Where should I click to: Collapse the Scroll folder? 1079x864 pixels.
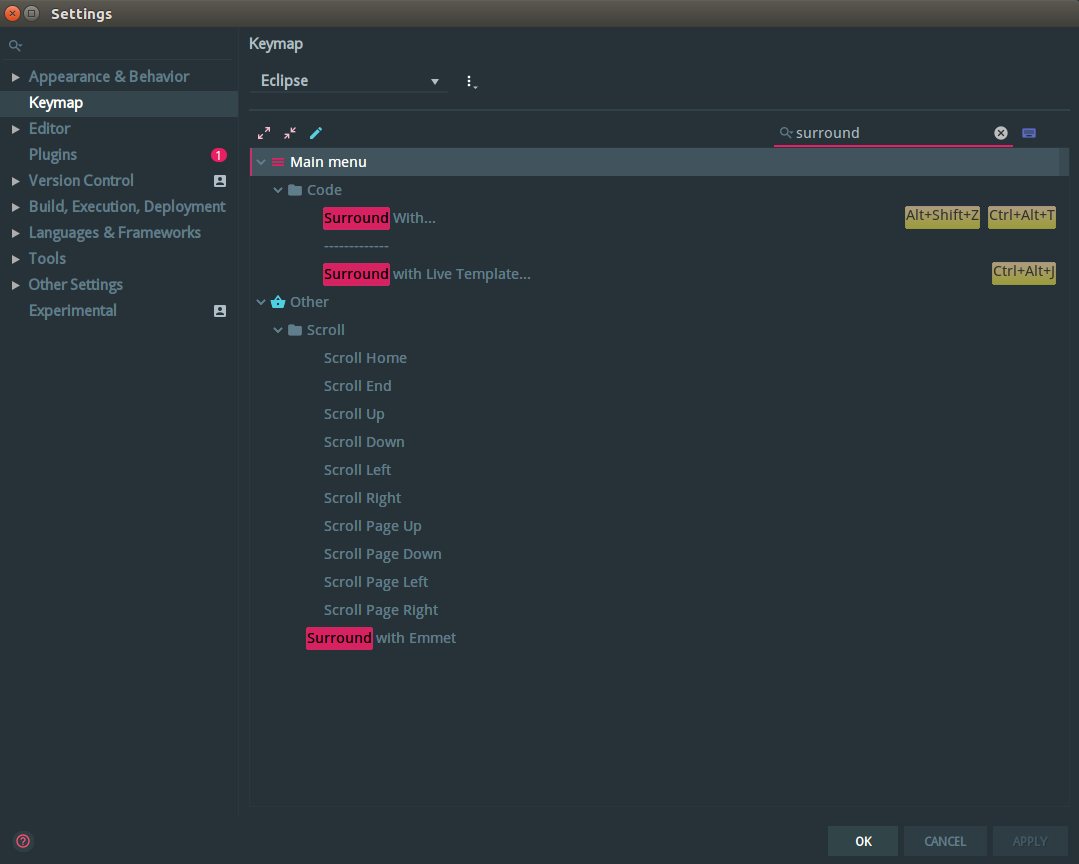(x=278, y=329)
